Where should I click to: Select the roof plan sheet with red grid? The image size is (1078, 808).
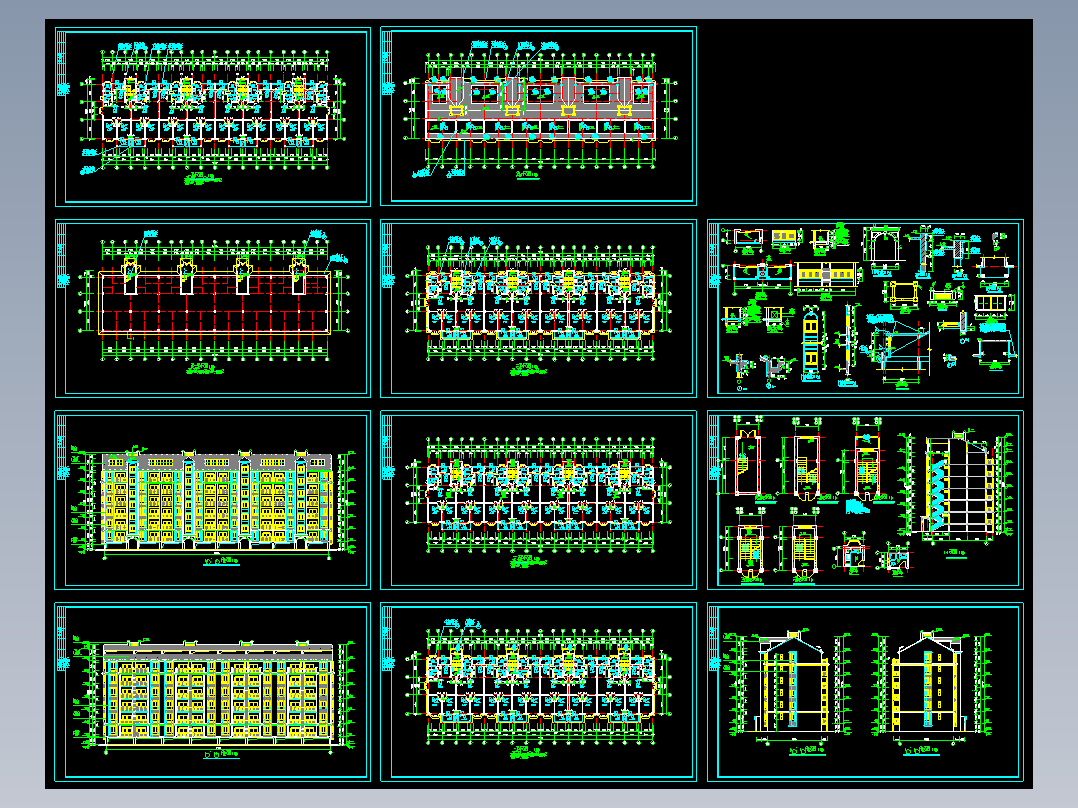212,308
